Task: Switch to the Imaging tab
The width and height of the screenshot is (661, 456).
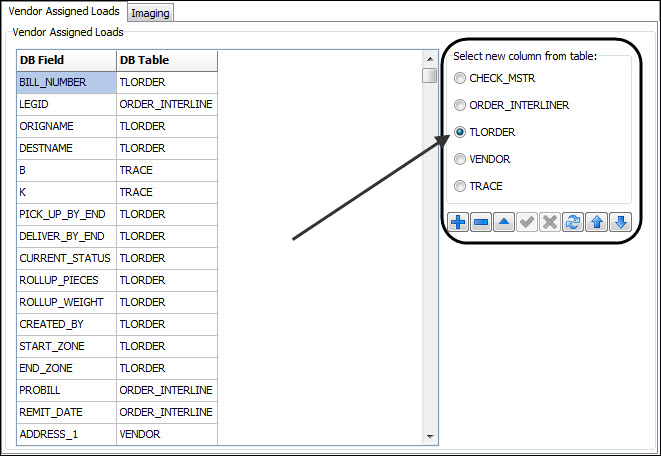Action: click(150, 13)
